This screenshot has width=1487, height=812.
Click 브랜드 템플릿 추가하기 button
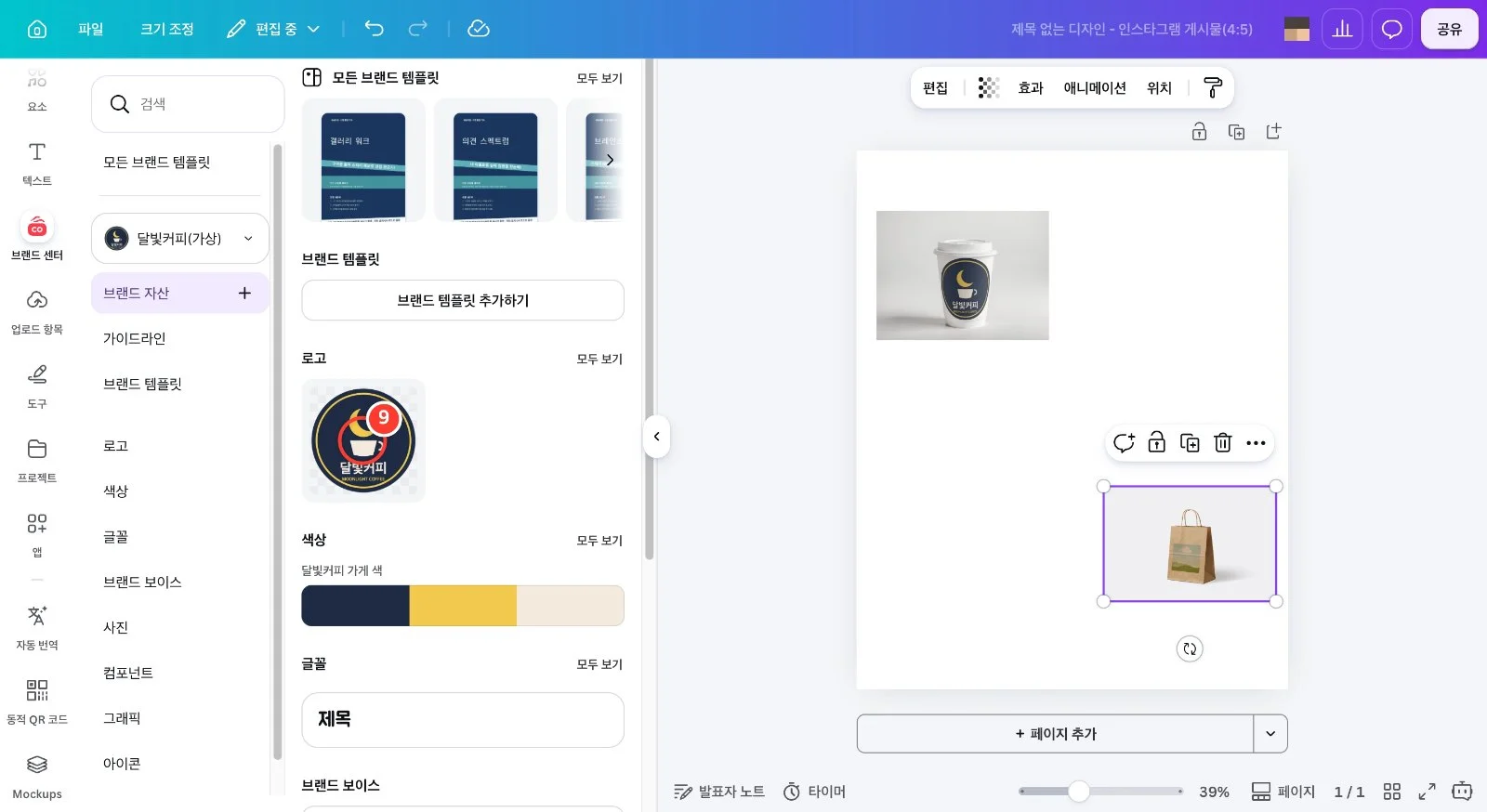tap(463, 300)
